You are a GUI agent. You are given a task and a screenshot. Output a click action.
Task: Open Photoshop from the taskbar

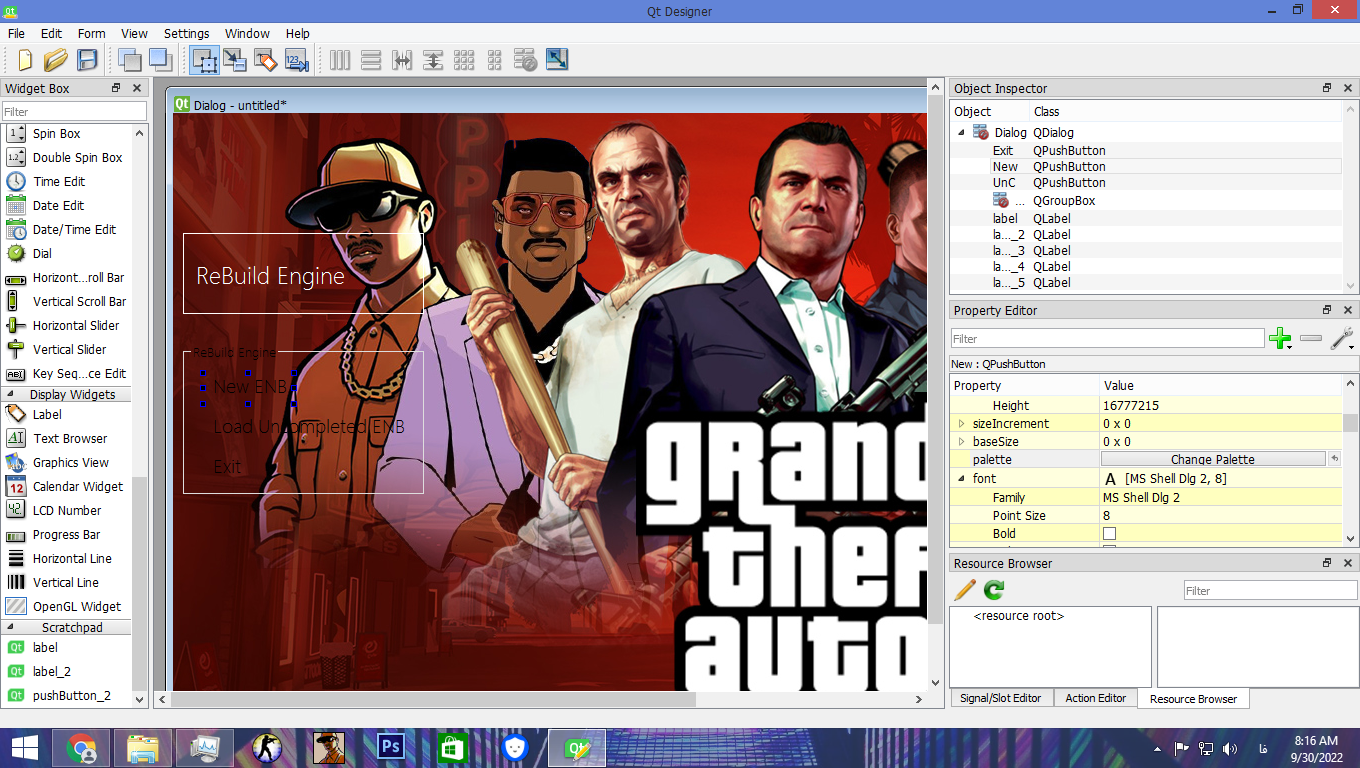tap(391, 747)
